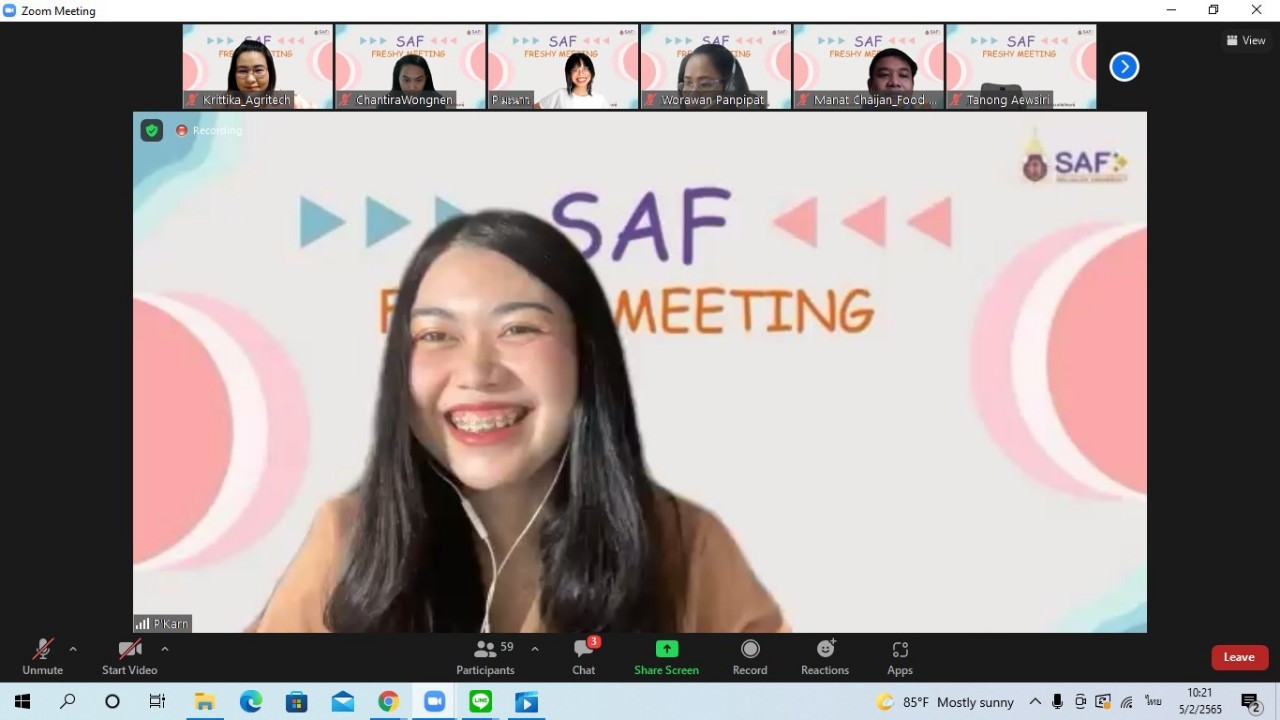This screenshot has height=720, width=1280.
Task: Unmute the microphone
Action: pos(42,657)
